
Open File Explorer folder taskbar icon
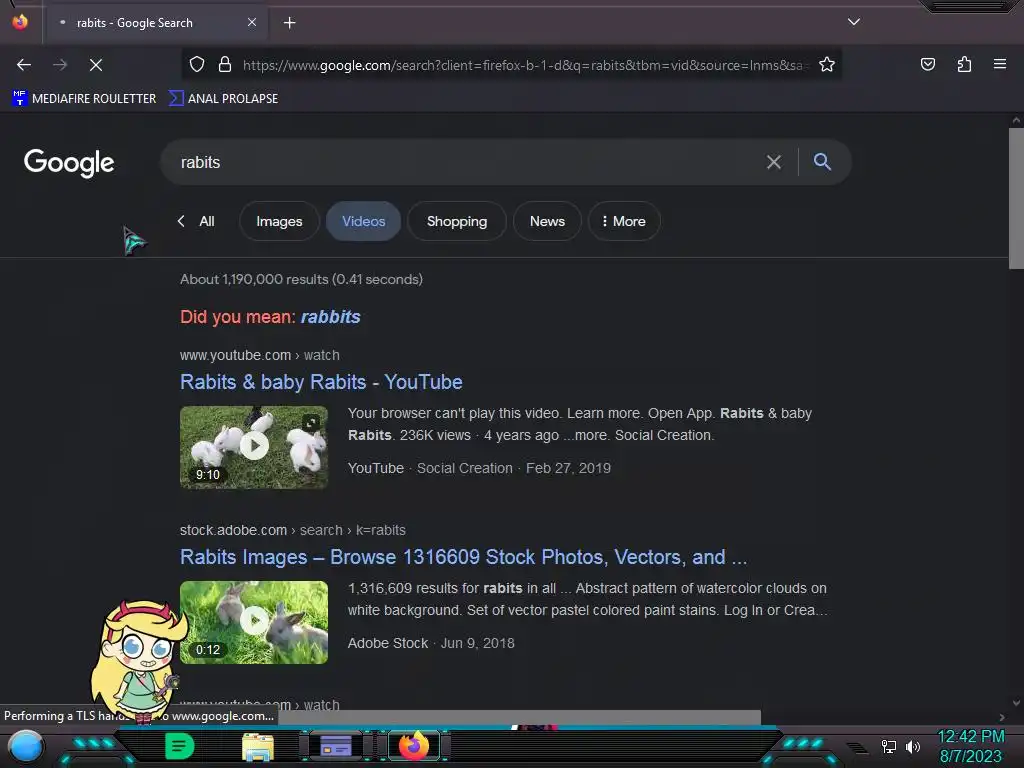point(258,747)
